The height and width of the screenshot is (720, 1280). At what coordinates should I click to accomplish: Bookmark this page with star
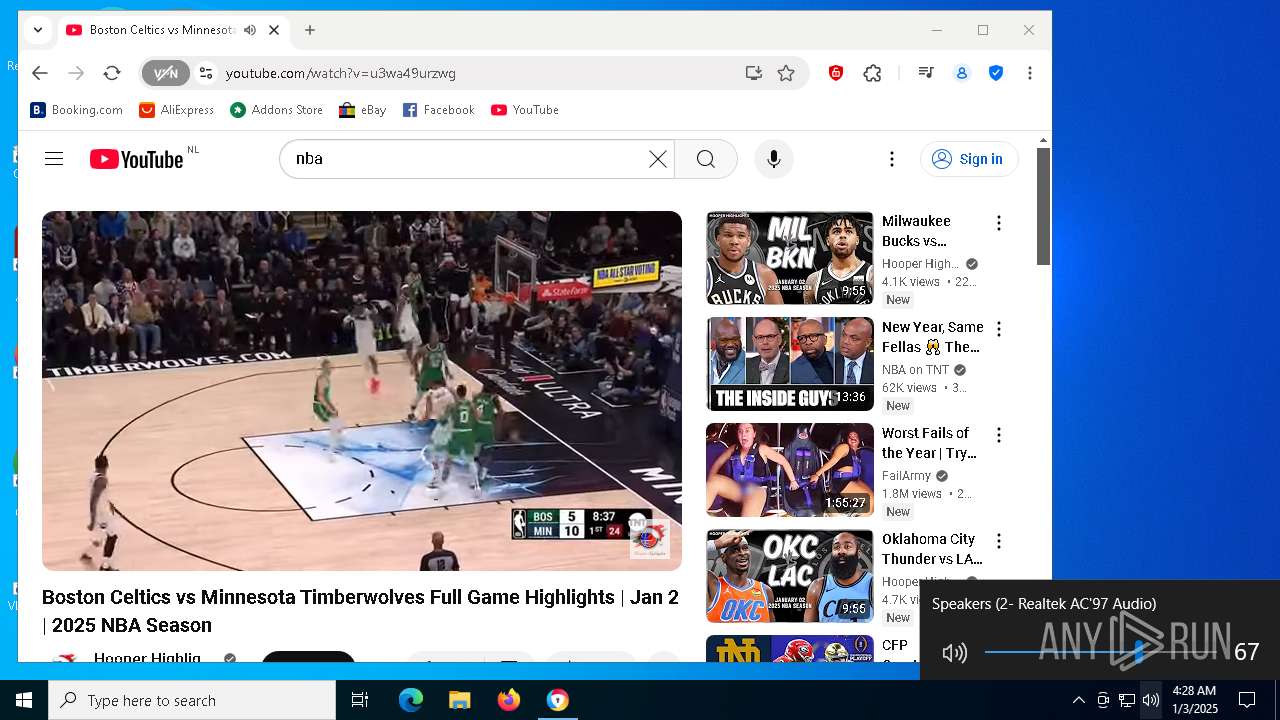click(786, 73)
